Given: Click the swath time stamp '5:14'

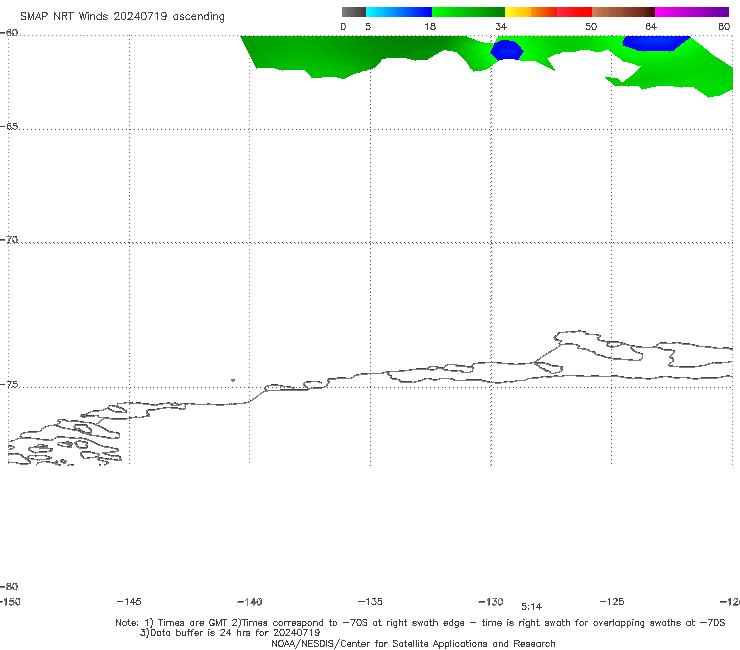Looking at the screenshot, I should click(x=531, y=607).
